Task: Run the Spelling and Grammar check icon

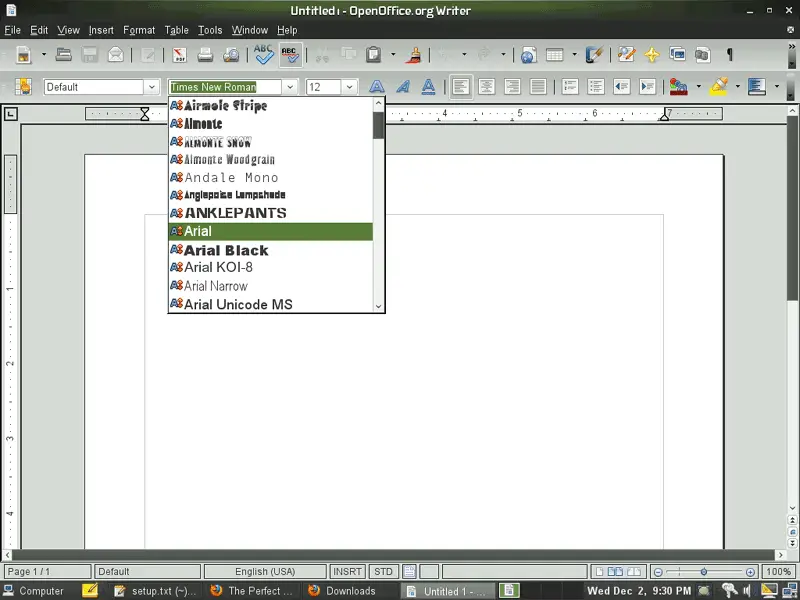Action: (x=264, y=55)
